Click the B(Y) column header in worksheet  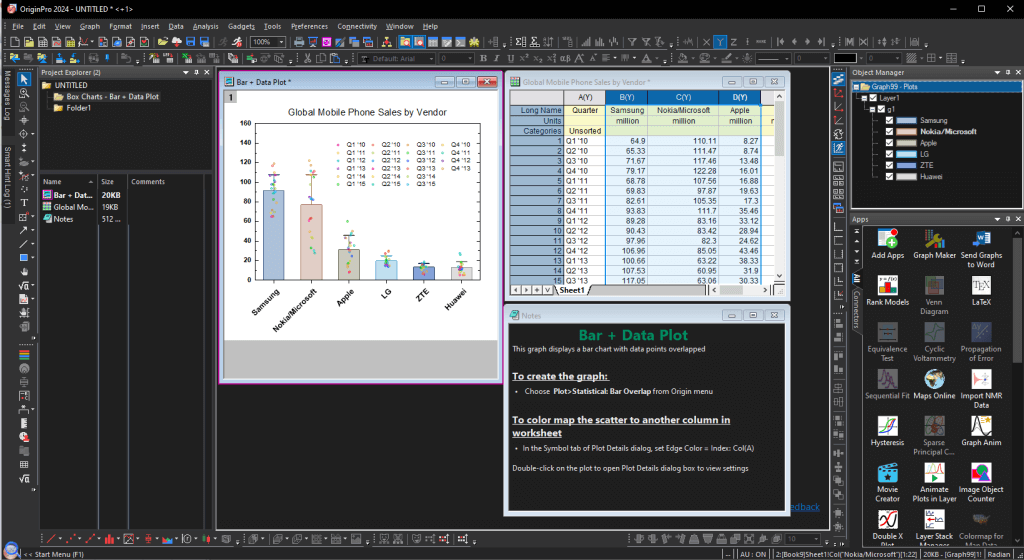tap(626, 97)
